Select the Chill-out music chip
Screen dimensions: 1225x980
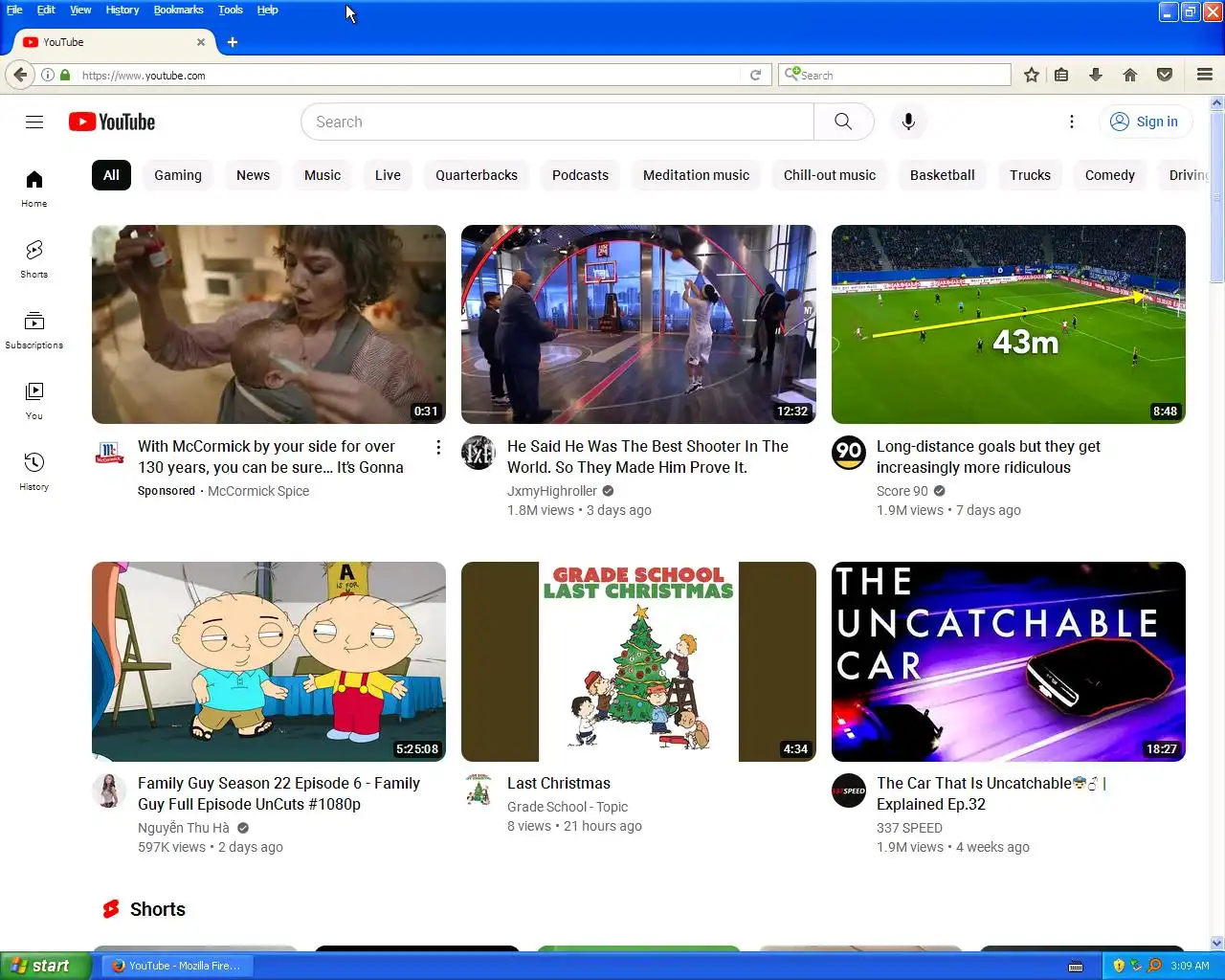830,175
